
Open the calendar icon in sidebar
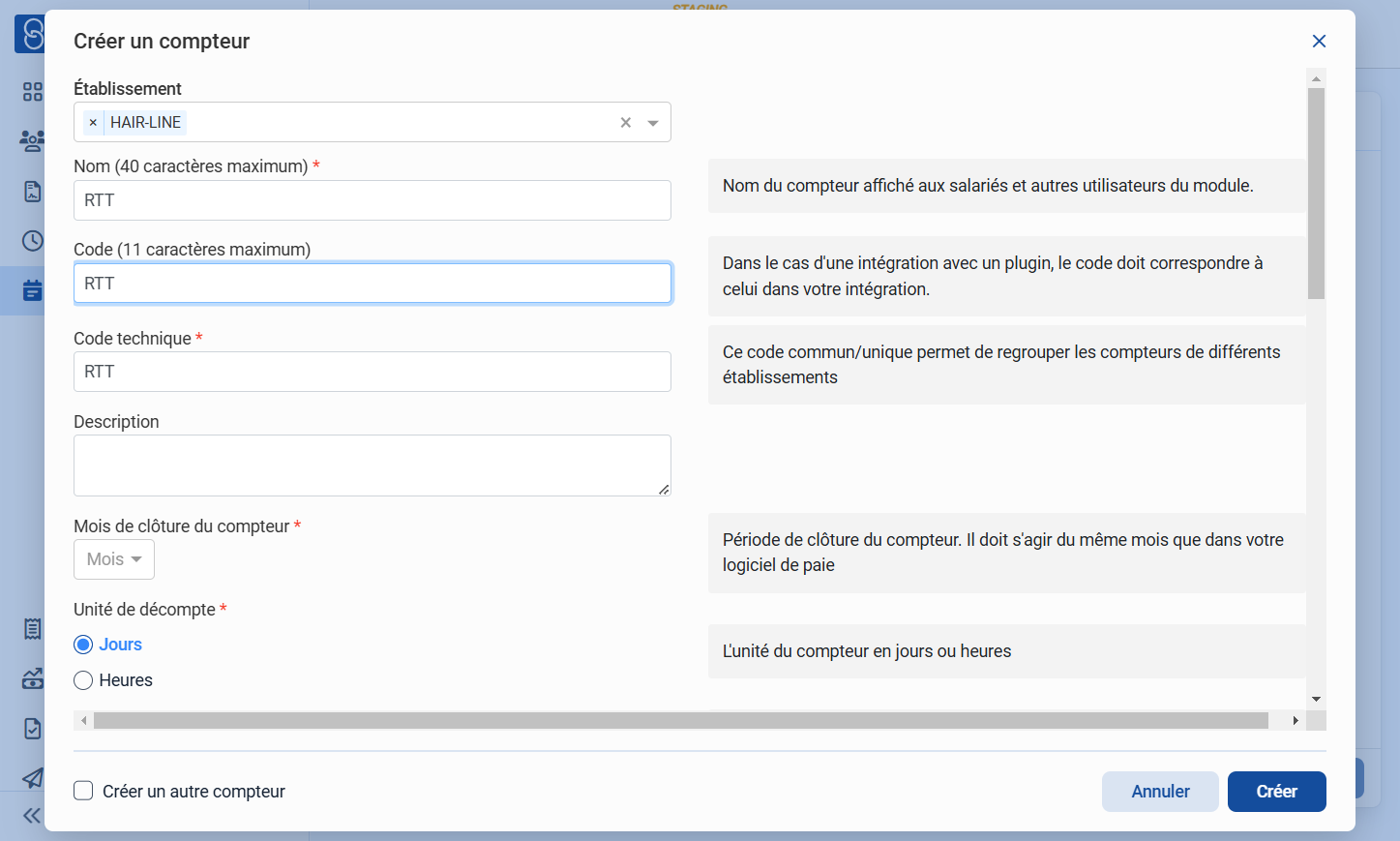(x=33, y=290)
